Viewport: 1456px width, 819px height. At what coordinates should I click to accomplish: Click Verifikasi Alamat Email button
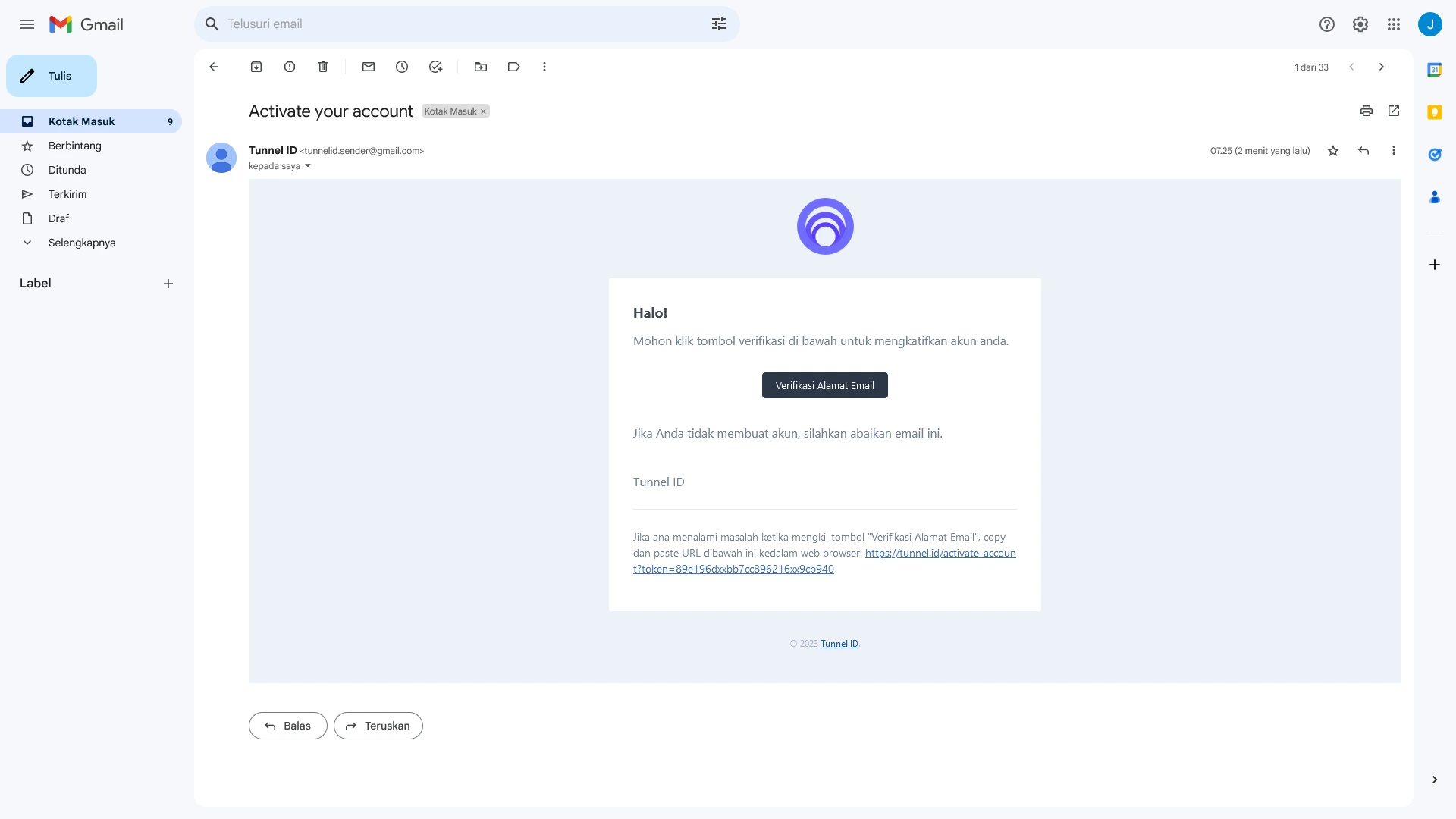pyautogui.click(x=825, y=385)
